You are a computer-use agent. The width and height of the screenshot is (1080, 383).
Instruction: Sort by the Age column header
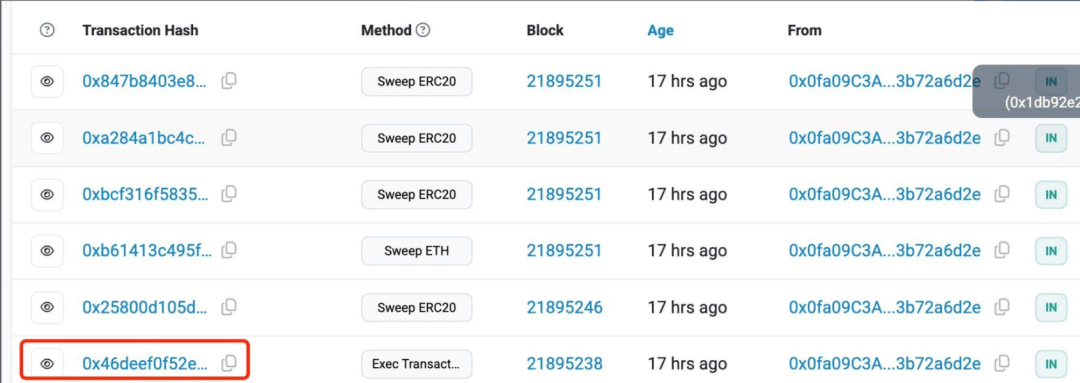click(660, 30)
